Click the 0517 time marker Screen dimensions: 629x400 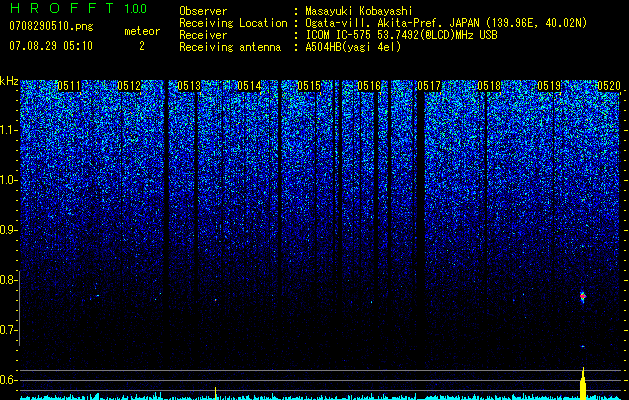tap(429, 86)
